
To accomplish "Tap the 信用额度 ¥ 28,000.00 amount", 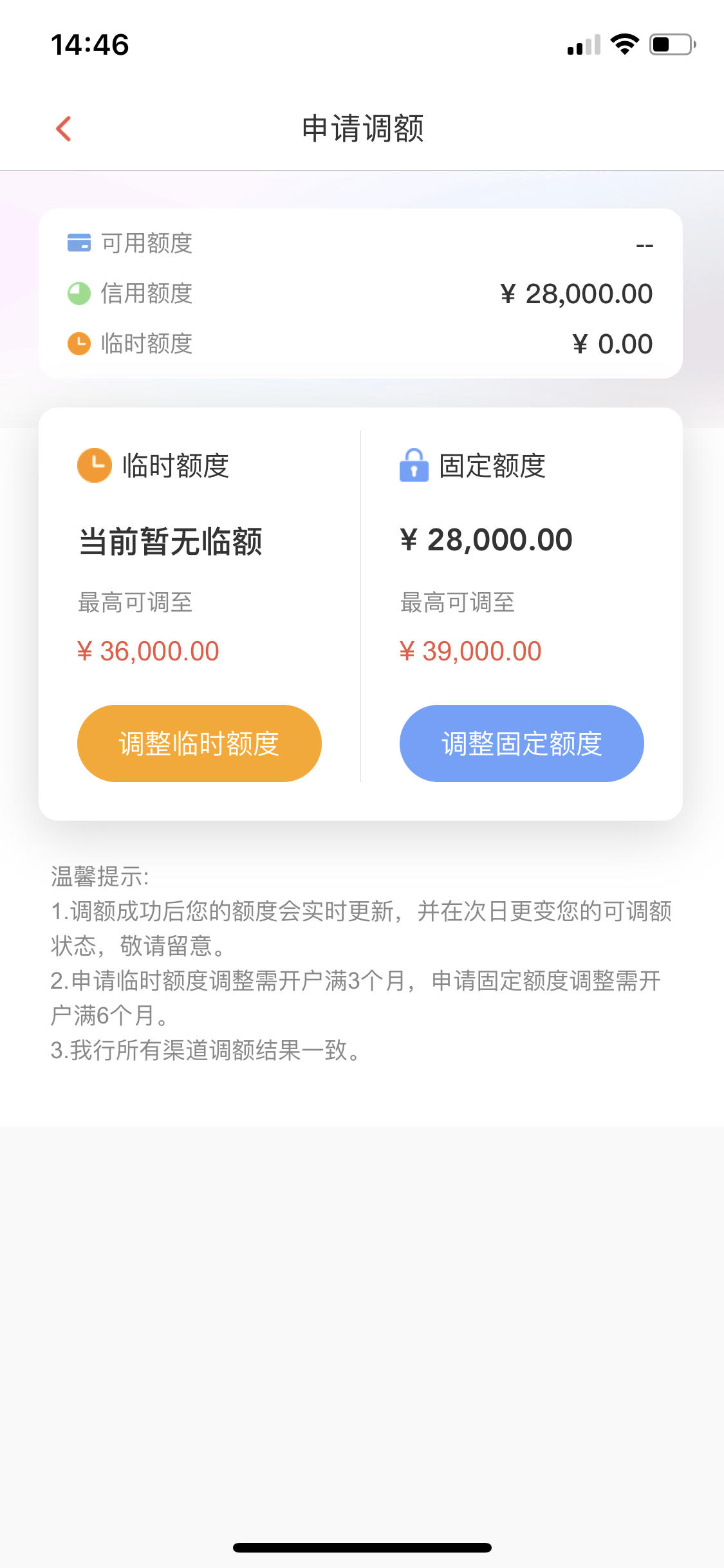I will pyautogui.click(x=576, y=294).
